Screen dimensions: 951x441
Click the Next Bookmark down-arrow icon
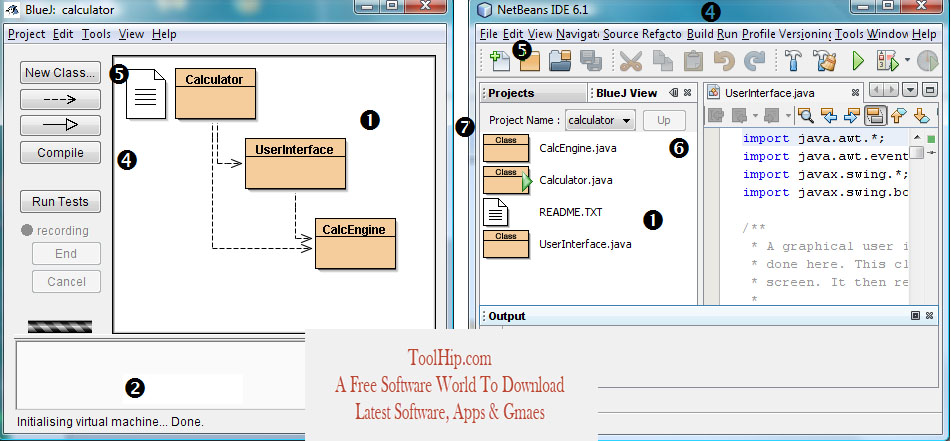[921, 115]
